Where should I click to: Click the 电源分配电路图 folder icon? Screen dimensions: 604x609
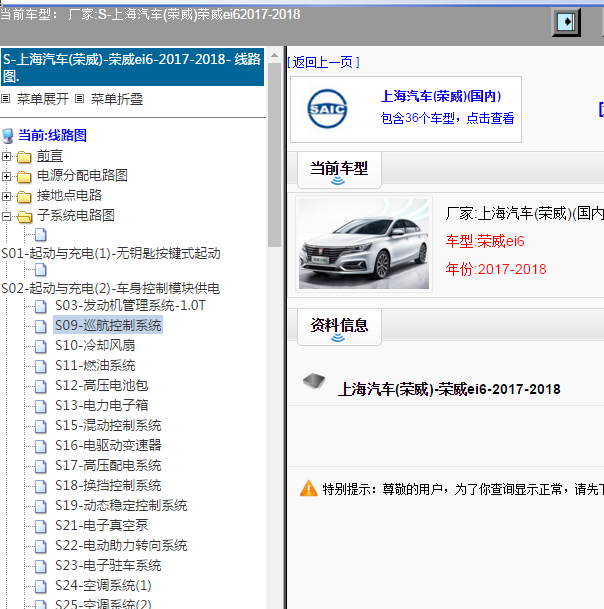point(24,176)
